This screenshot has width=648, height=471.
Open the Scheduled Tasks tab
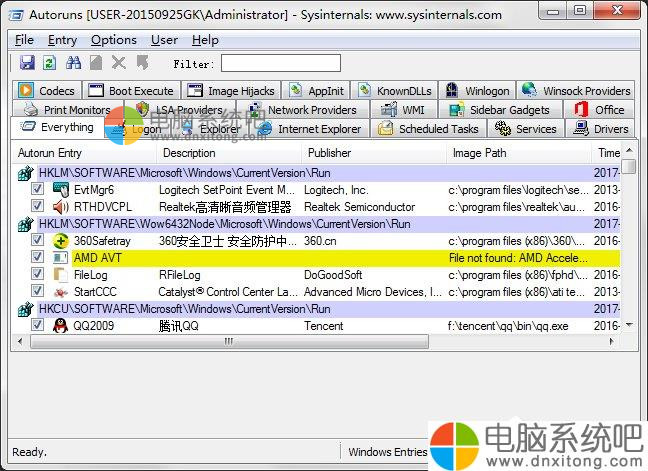pos(429,129)
